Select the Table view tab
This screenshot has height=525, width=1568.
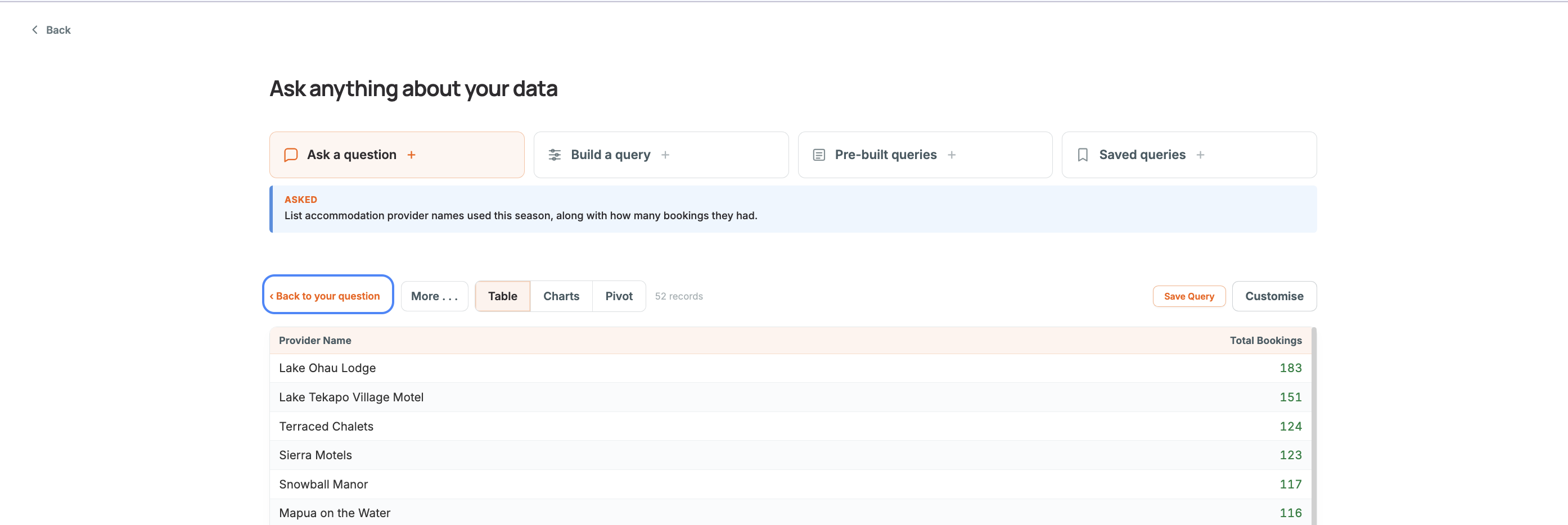(x=502, y=296)
